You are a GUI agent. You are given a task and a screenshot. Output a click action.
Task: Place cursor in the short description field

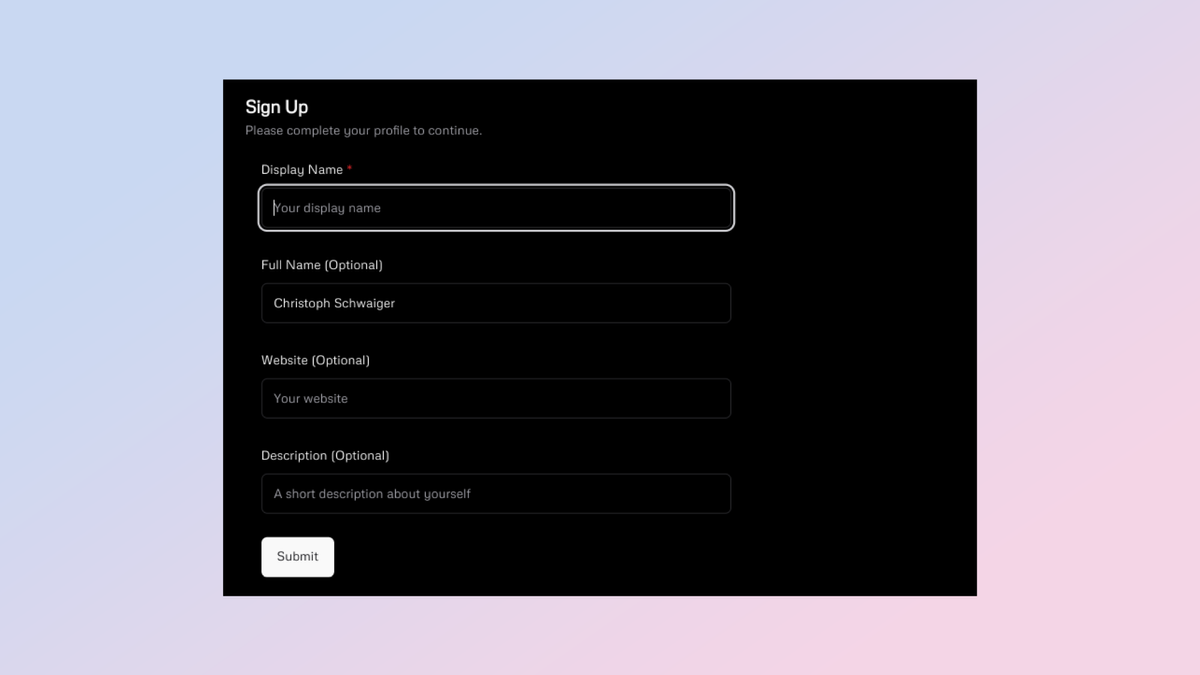tap(496, 493)
